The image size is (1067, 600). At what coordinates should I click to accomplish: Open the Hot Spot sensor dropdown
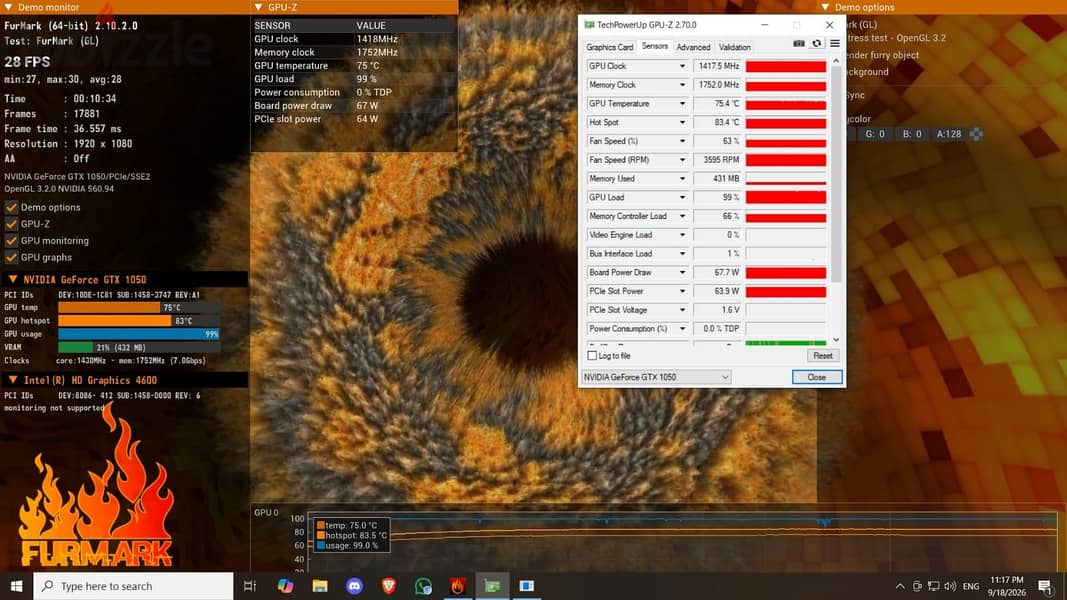coord(682,122)
